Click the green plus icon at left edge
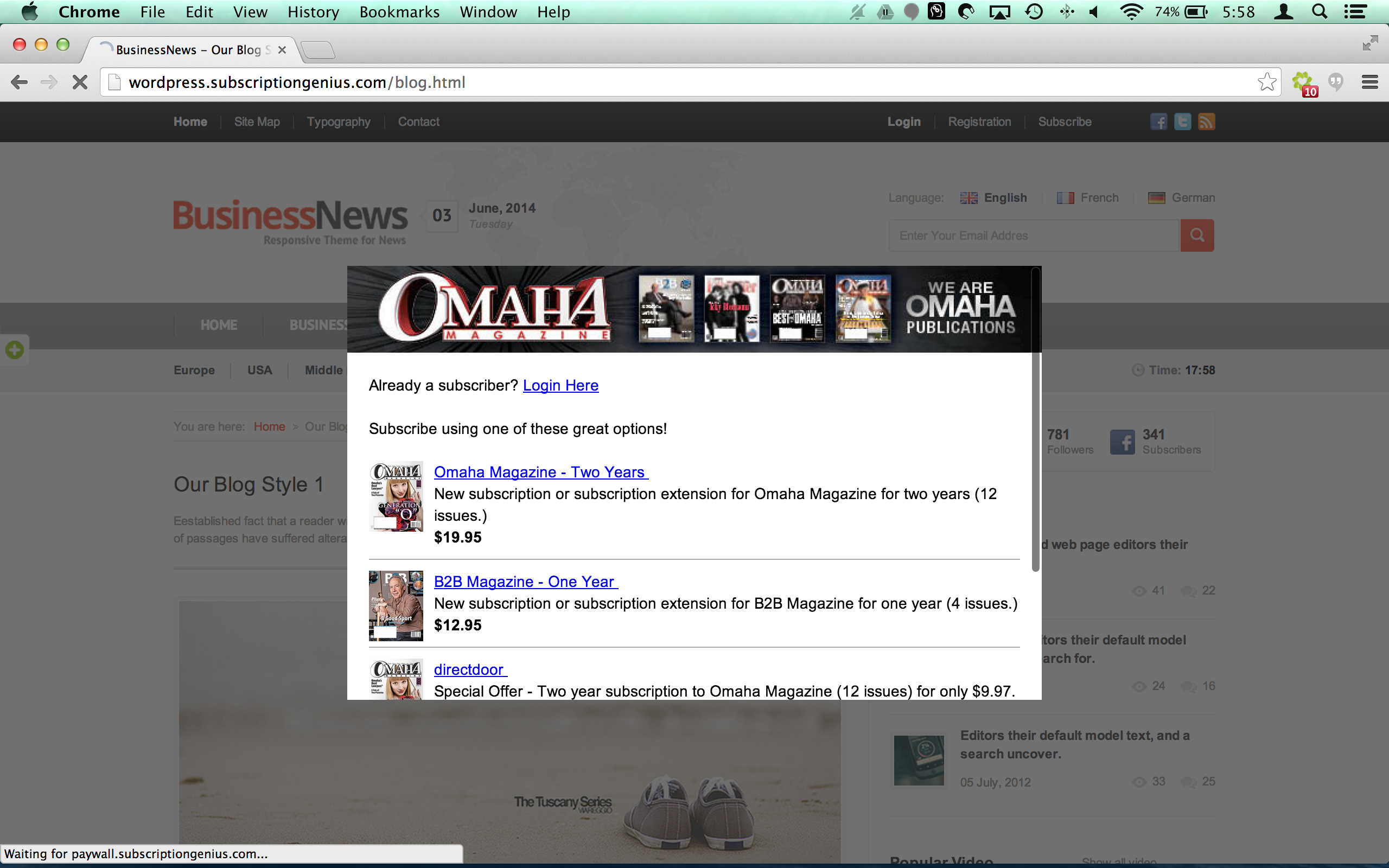 [x=14, y=349]
